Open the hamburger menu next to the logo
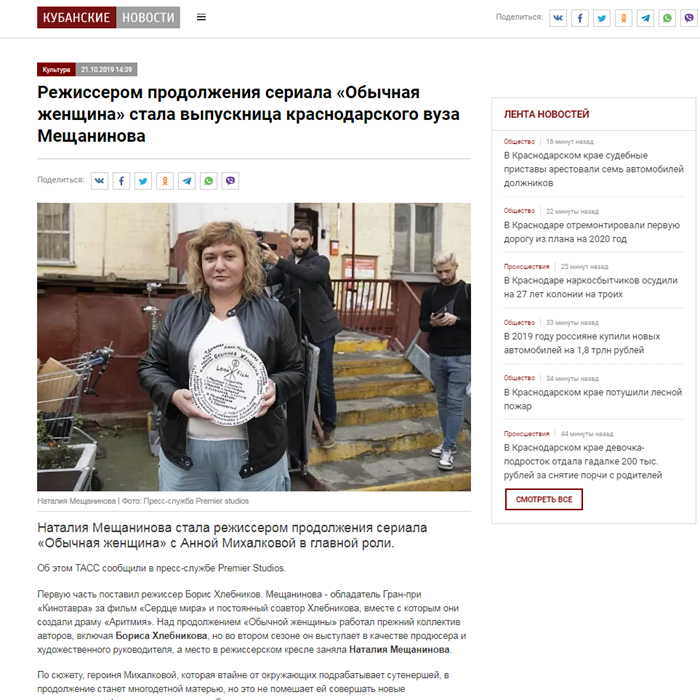Screen dimensions: 700x700 pyautogui.click(x=201, y=17)
